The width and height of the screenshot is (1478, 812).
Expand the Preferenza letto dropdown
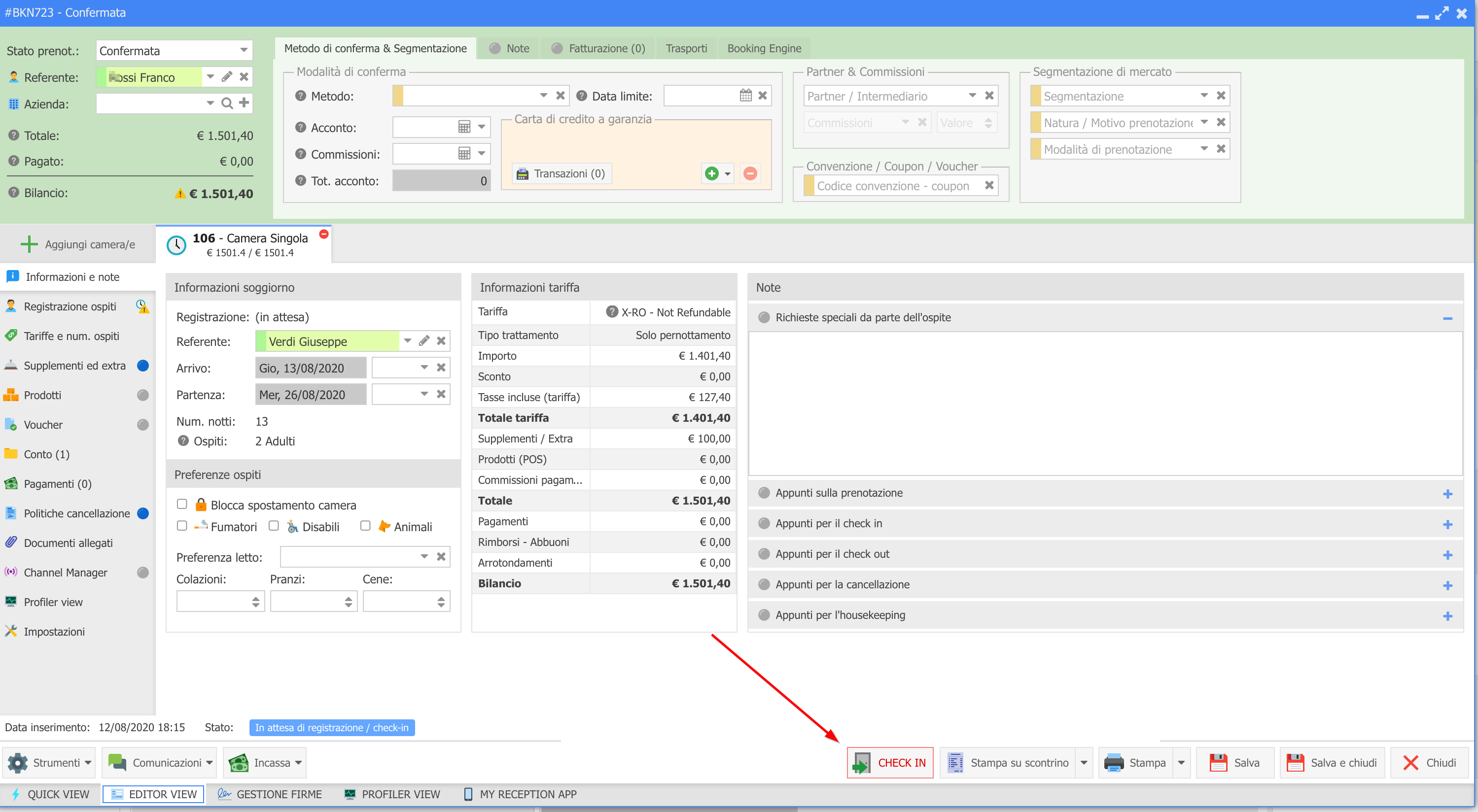pyautogui.click(x=424, y=556)
